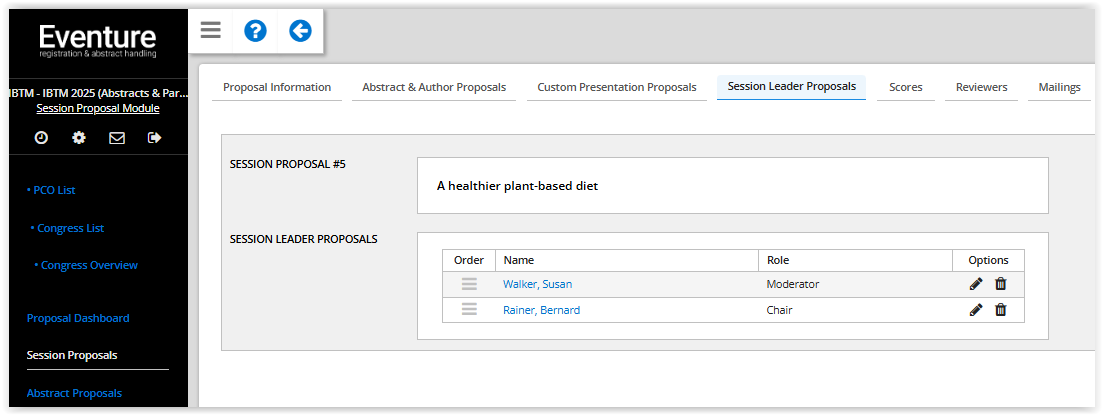Open the Abstract & Author Proposals tab
Image resolution: width=1103 pixels, height=415 pixels.
coord(434,87)
